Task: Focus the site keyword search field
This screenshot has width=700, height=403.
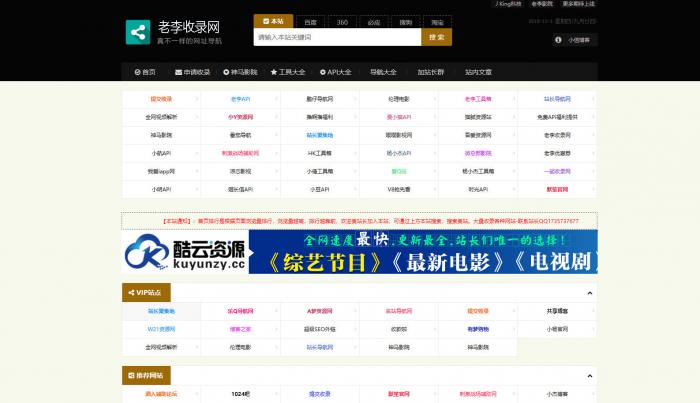Action: (335, 37)
